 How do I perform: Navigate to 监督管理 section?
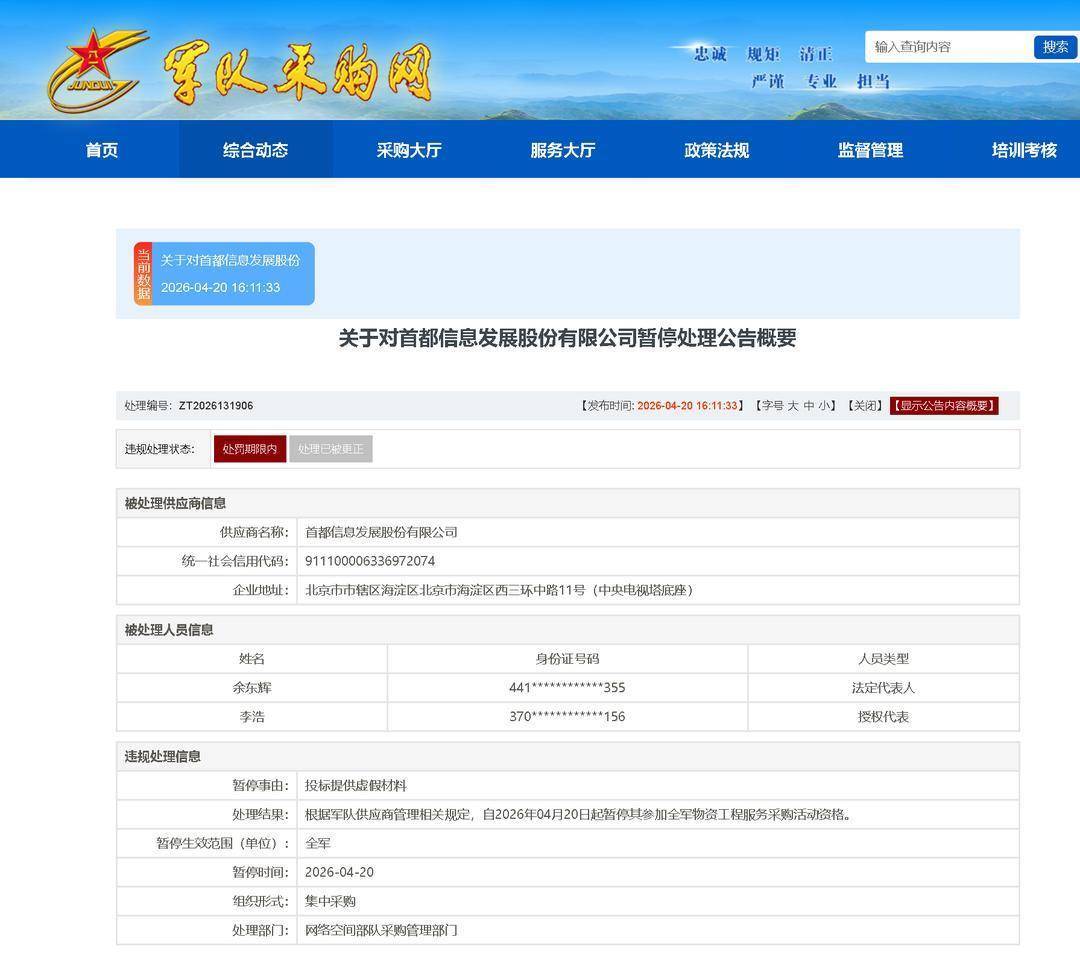pos(870,150)
